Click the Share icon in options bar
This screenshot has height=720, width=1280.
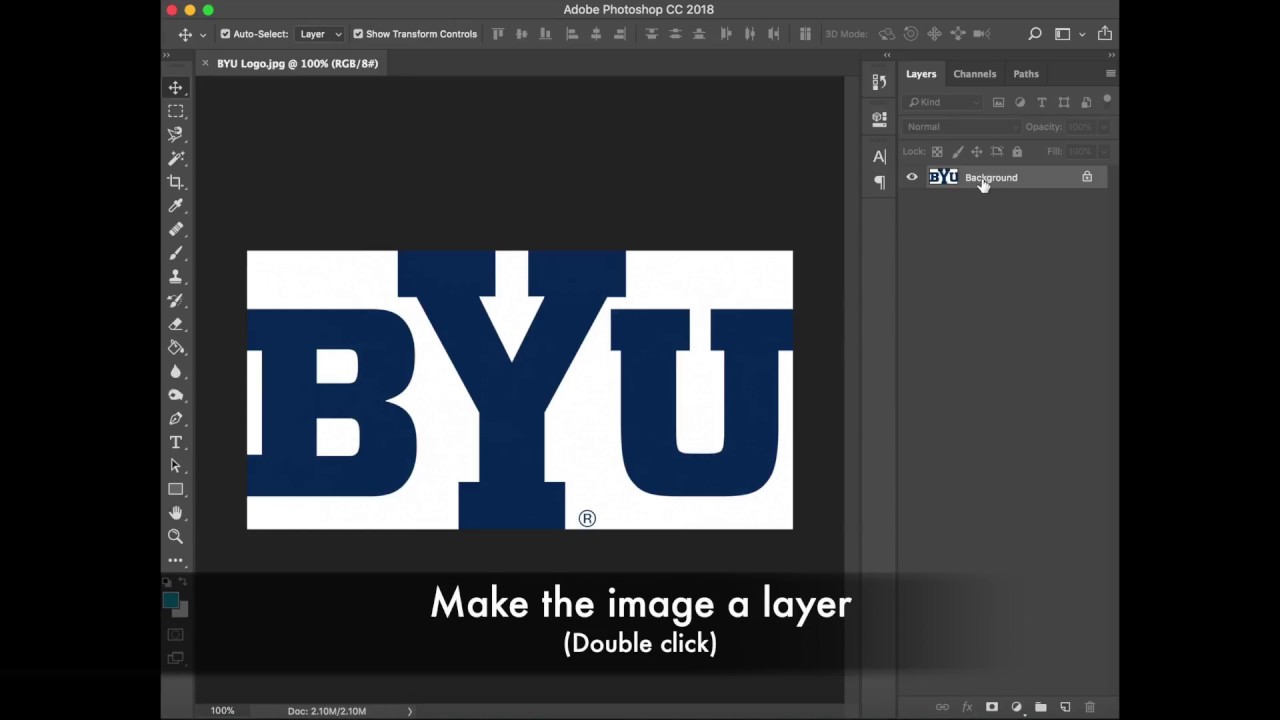(x=1105, y=34)
